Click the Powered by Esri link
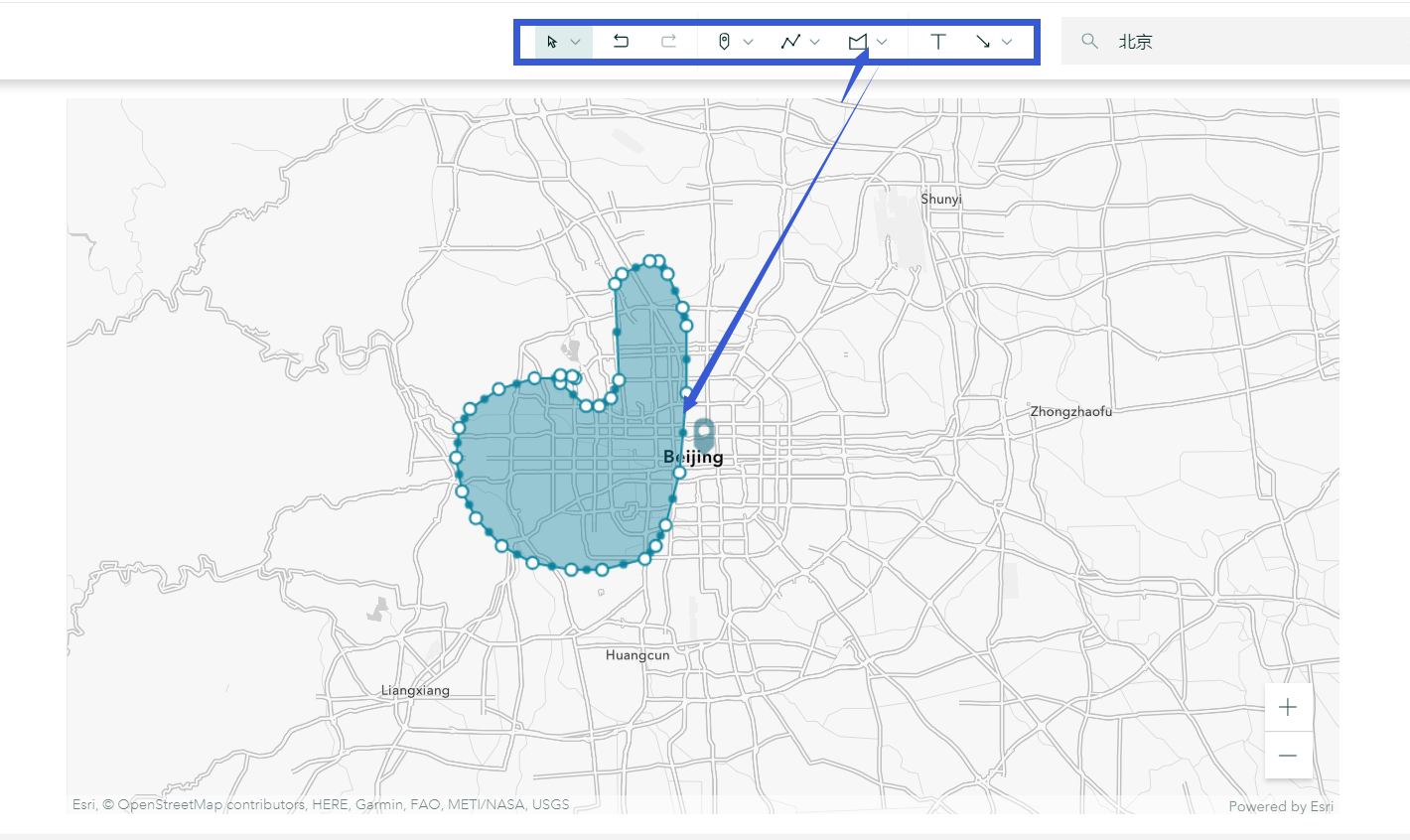Screen dimensions: 1410x840 click(1282, 806)
